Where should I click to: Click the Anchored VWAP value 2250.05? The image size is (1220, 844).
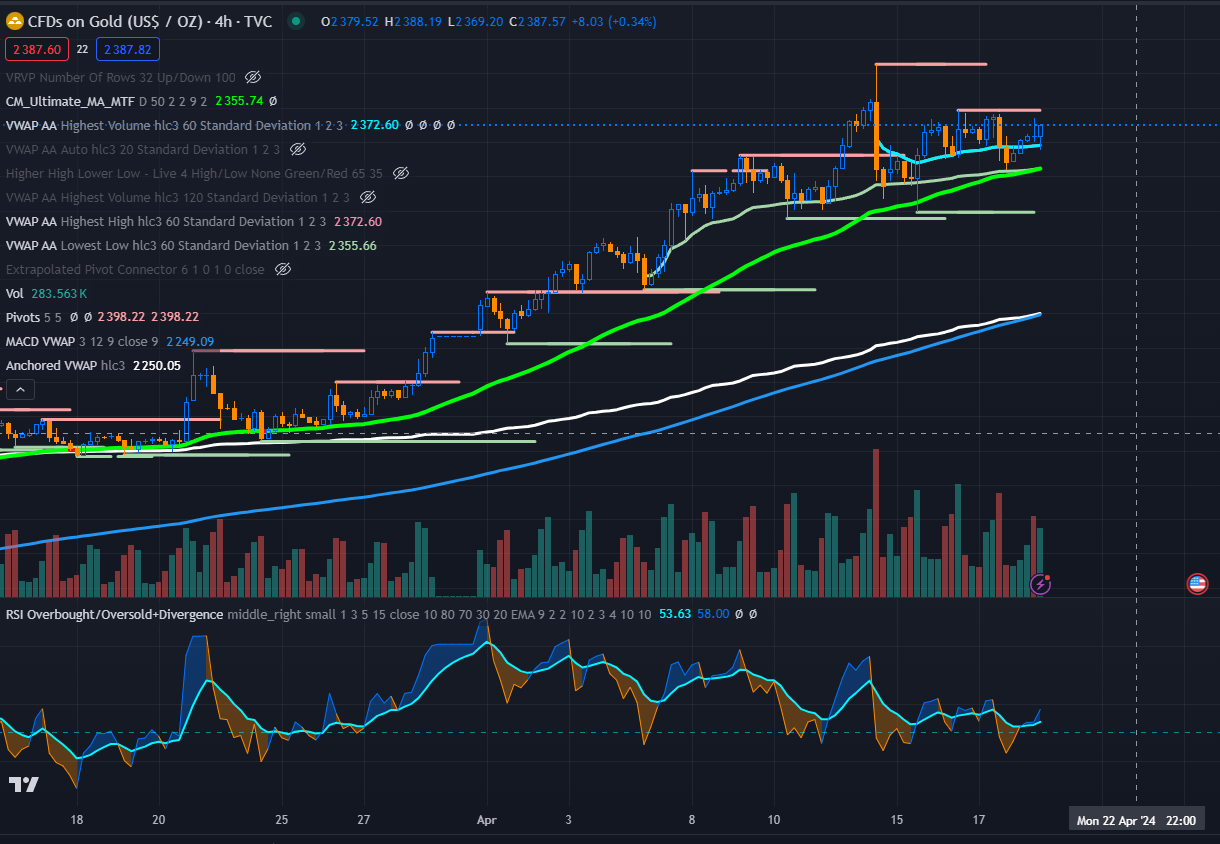(157, 365)
